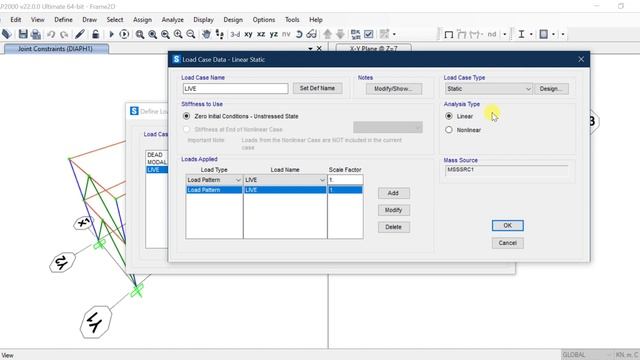Click the Set Display Options checkbox icon
The width and height of the screenshot is (640, 360).
(x=369, y=34)
